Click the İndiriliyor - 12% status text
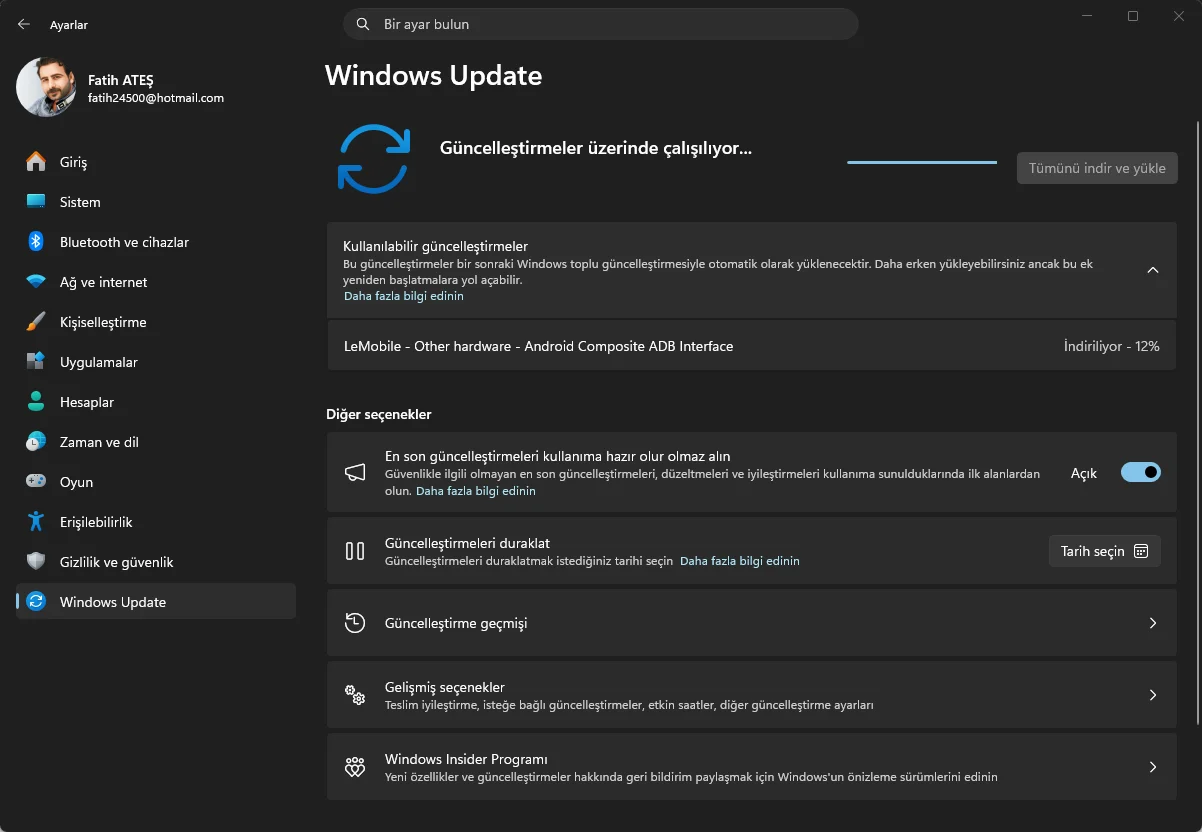Image resolution: width=1202 pixels, height=832 pixels. [x=1112, y=346]
